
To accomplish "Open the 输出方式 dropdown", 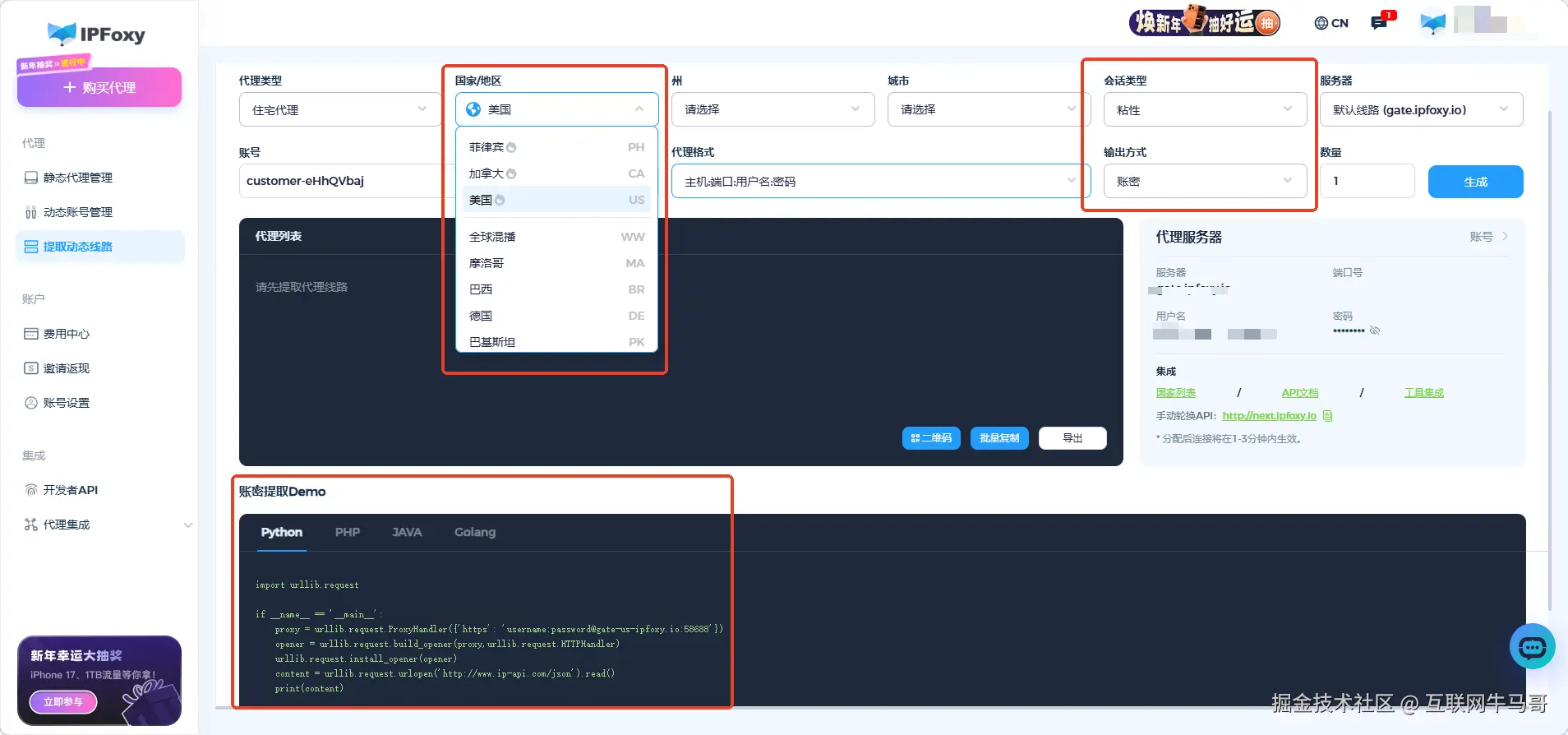I will coord(1205,181).
